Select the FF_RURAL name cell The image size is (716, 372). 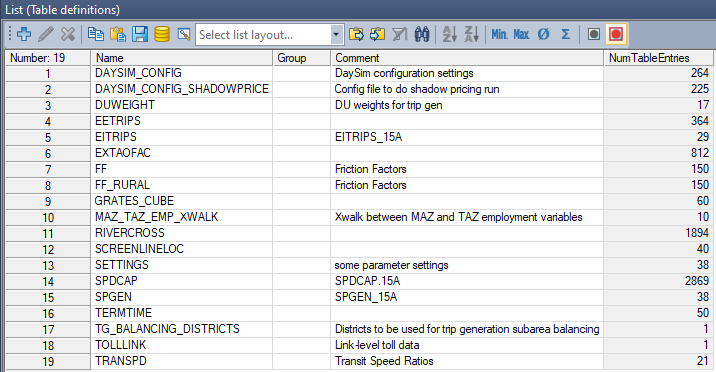point(182,185)
